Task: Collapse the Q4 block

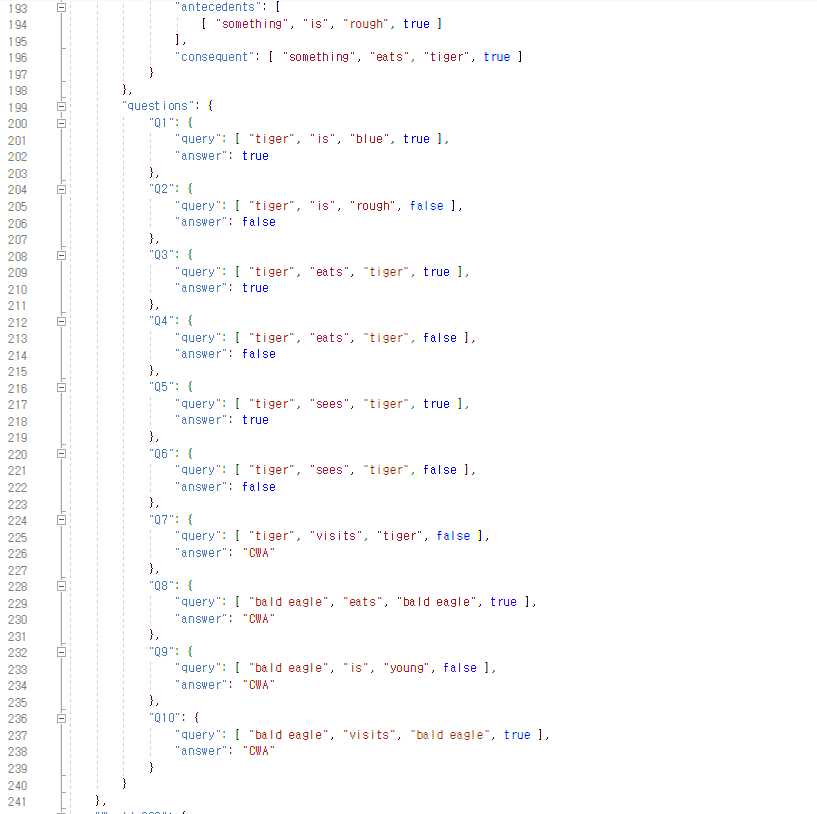Action: (x=61, y=320)
